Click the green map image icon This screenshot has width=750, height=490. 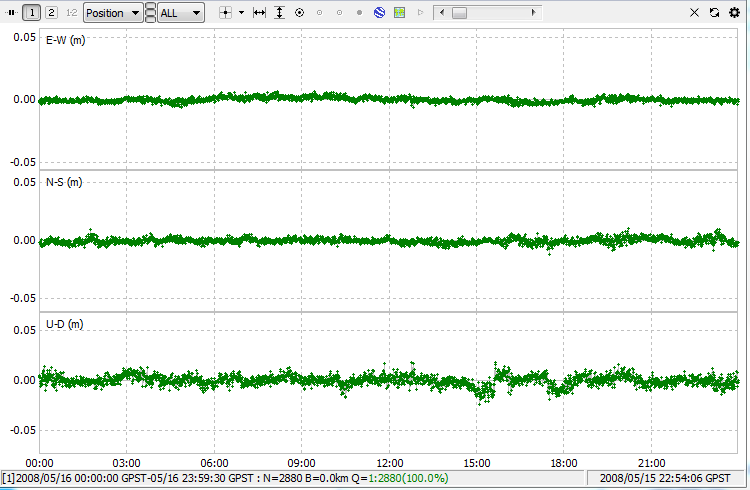[x=400, y=13]
